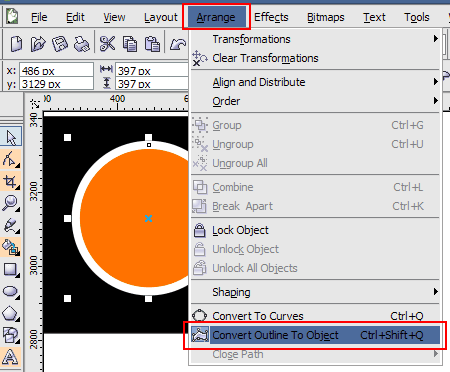Click the Copy icon
The height and width of the screenshot is (372, 450).
coord(130,44)
